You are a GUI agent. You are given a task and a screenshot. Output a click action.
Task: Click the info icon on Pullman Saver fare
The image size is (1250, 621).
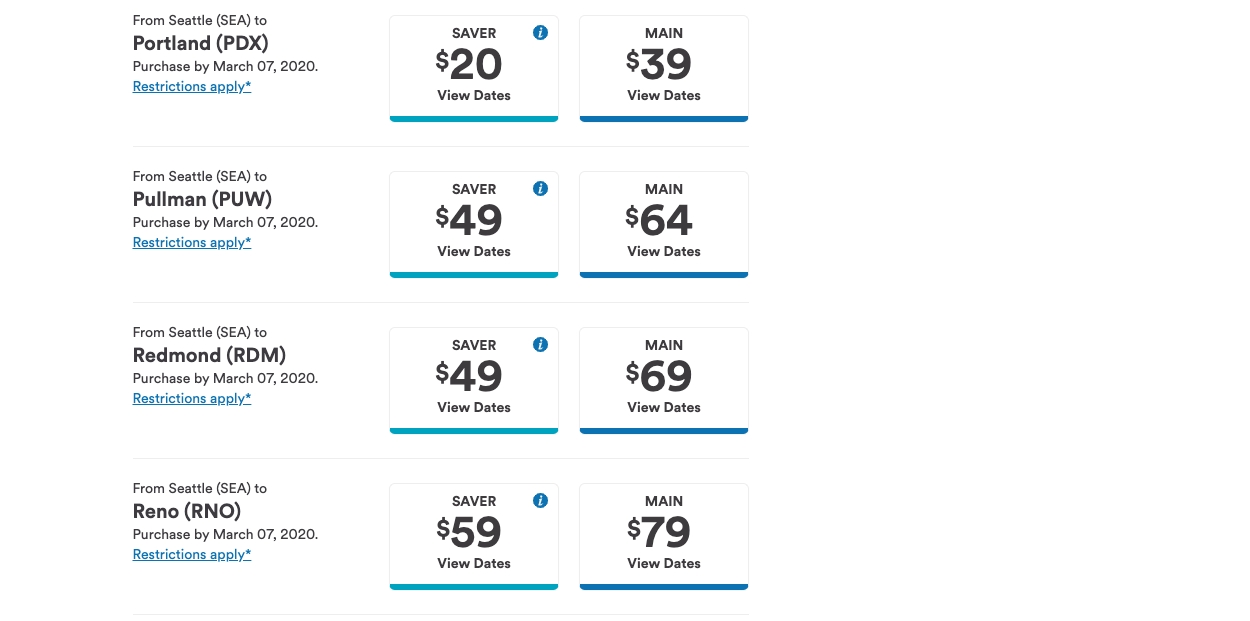(540, 189)
